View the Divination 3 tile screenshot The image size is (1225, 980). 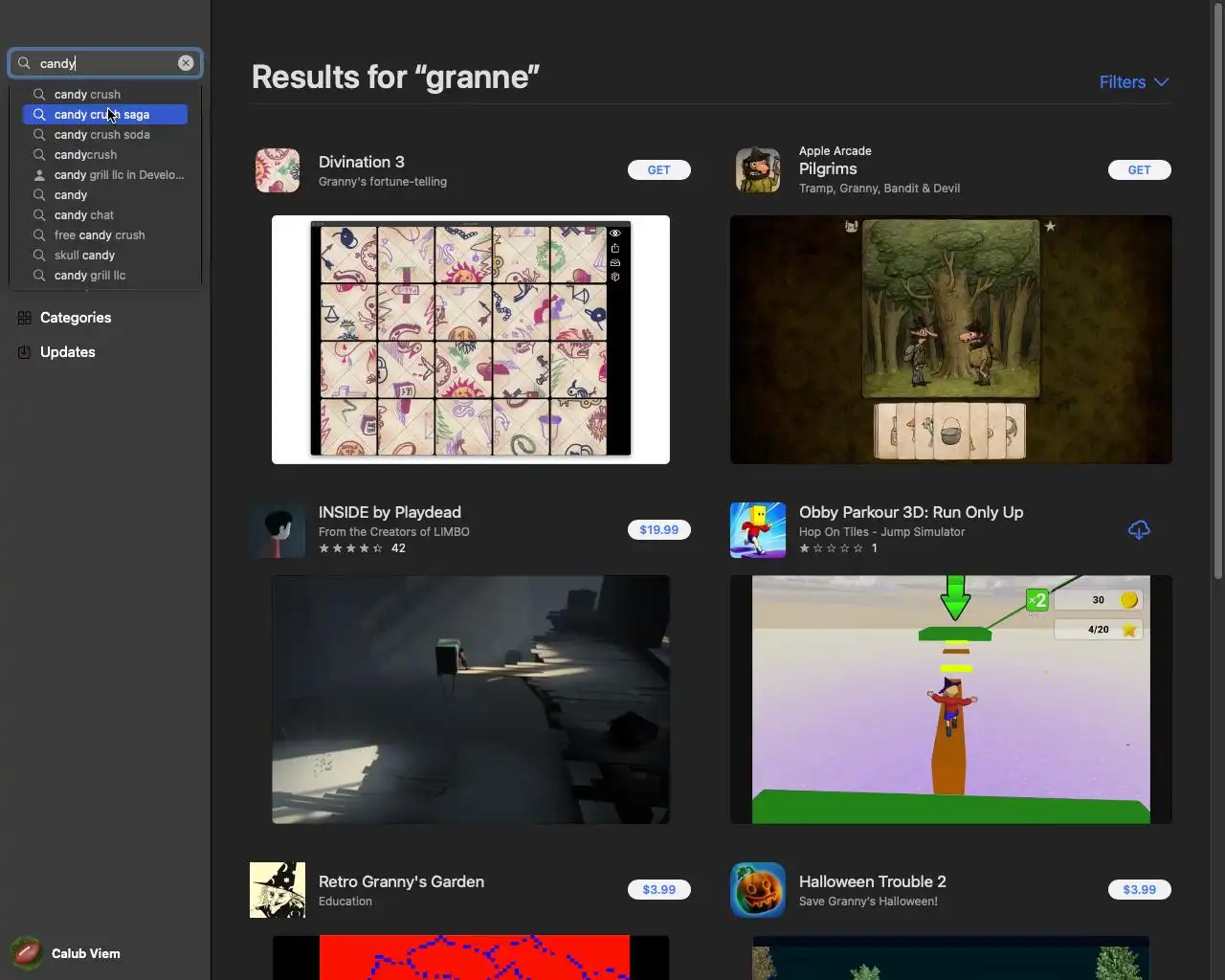click(x=471, y=340)
